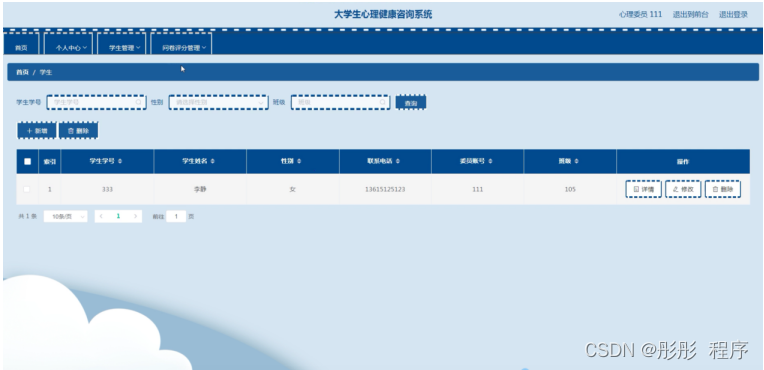Sort the table by 联系电话 column
This screenshot has width=764, height=370.
[x=398, y=161]
